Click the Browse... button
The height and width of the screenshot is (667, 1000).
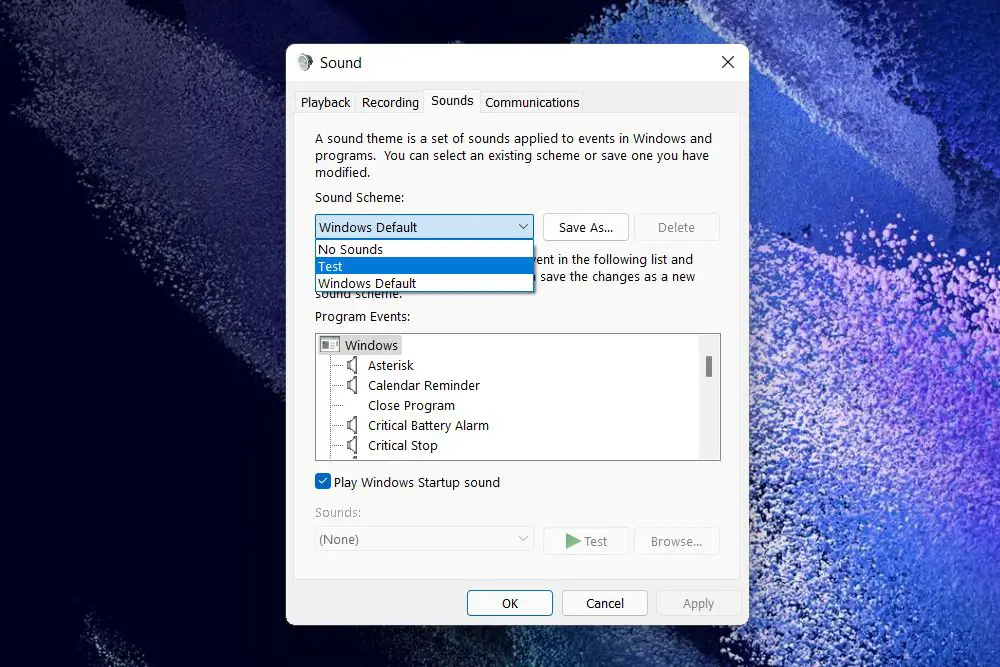pyautogui.click(x=676, y=541)
